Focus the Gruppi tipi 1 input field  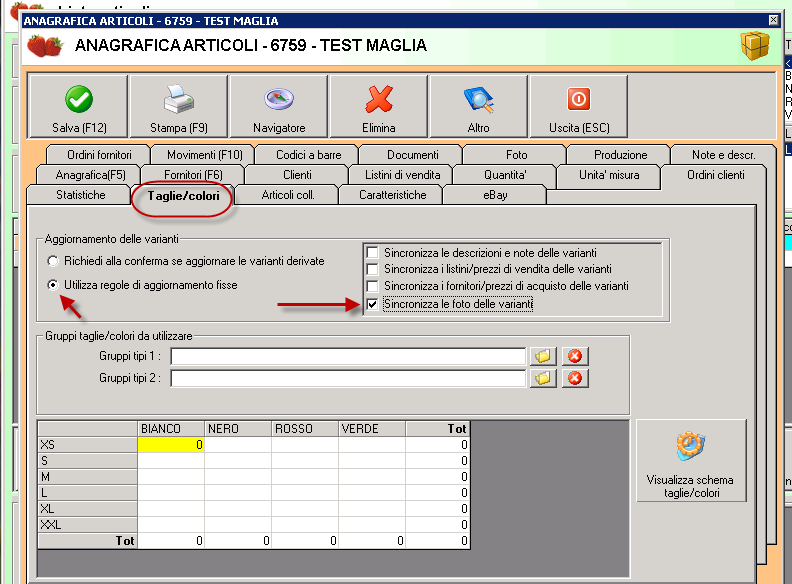[348, 356]
